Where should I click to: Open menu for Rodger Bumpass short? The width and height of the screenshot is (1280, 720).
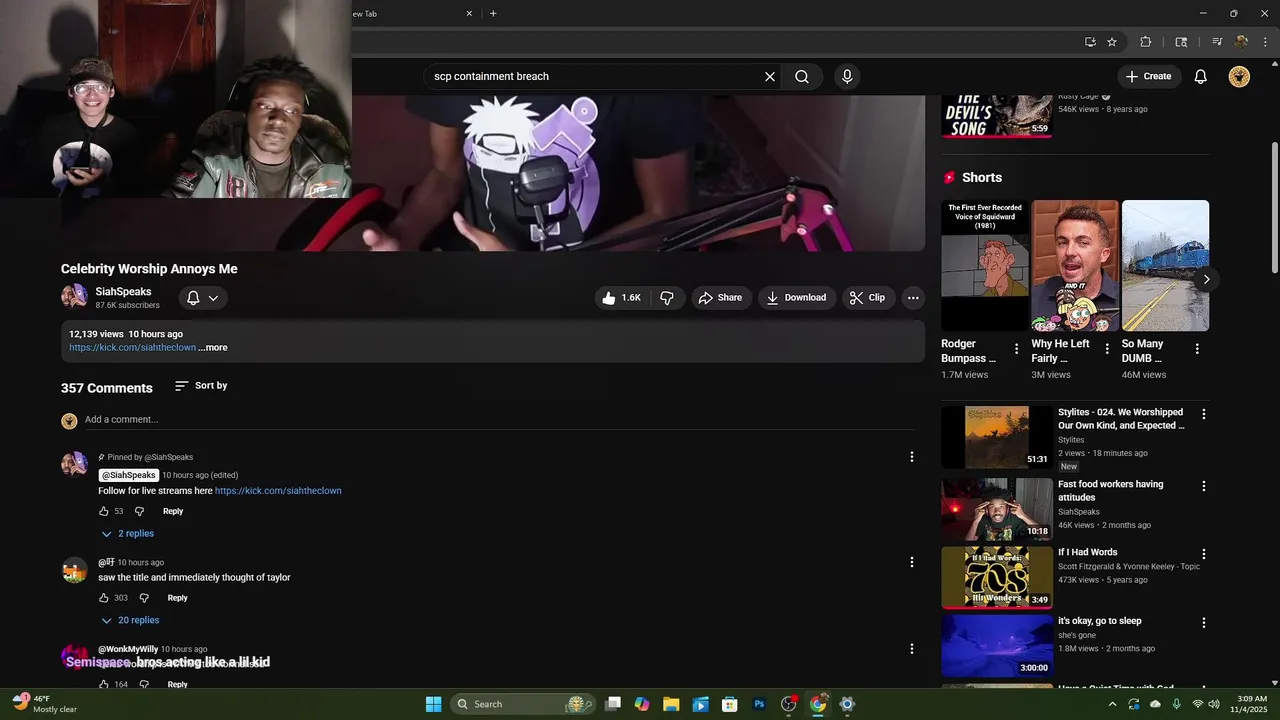click(1017, 349)
